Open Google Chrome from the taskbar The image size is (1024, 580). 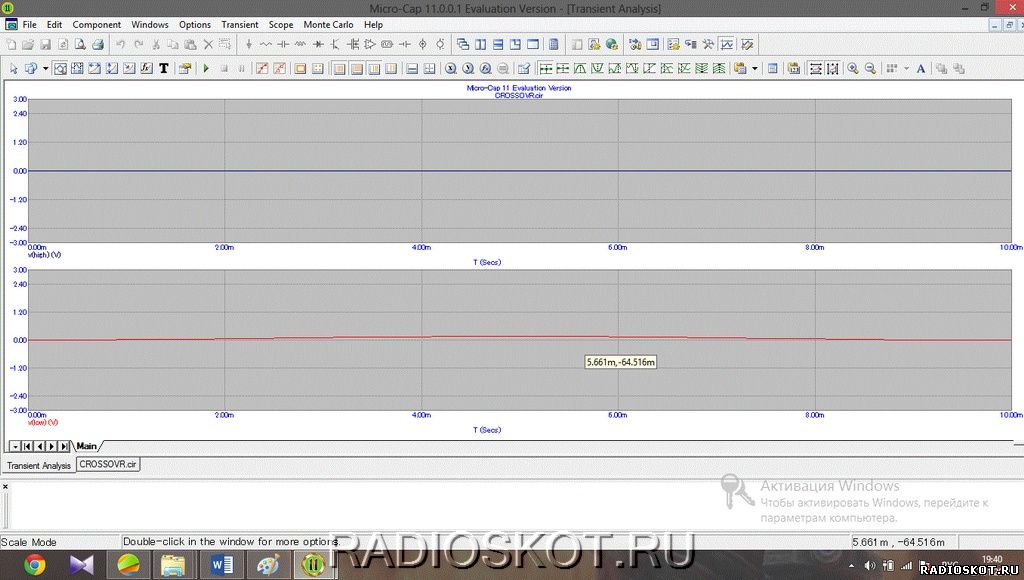click(x=35, y=565)
